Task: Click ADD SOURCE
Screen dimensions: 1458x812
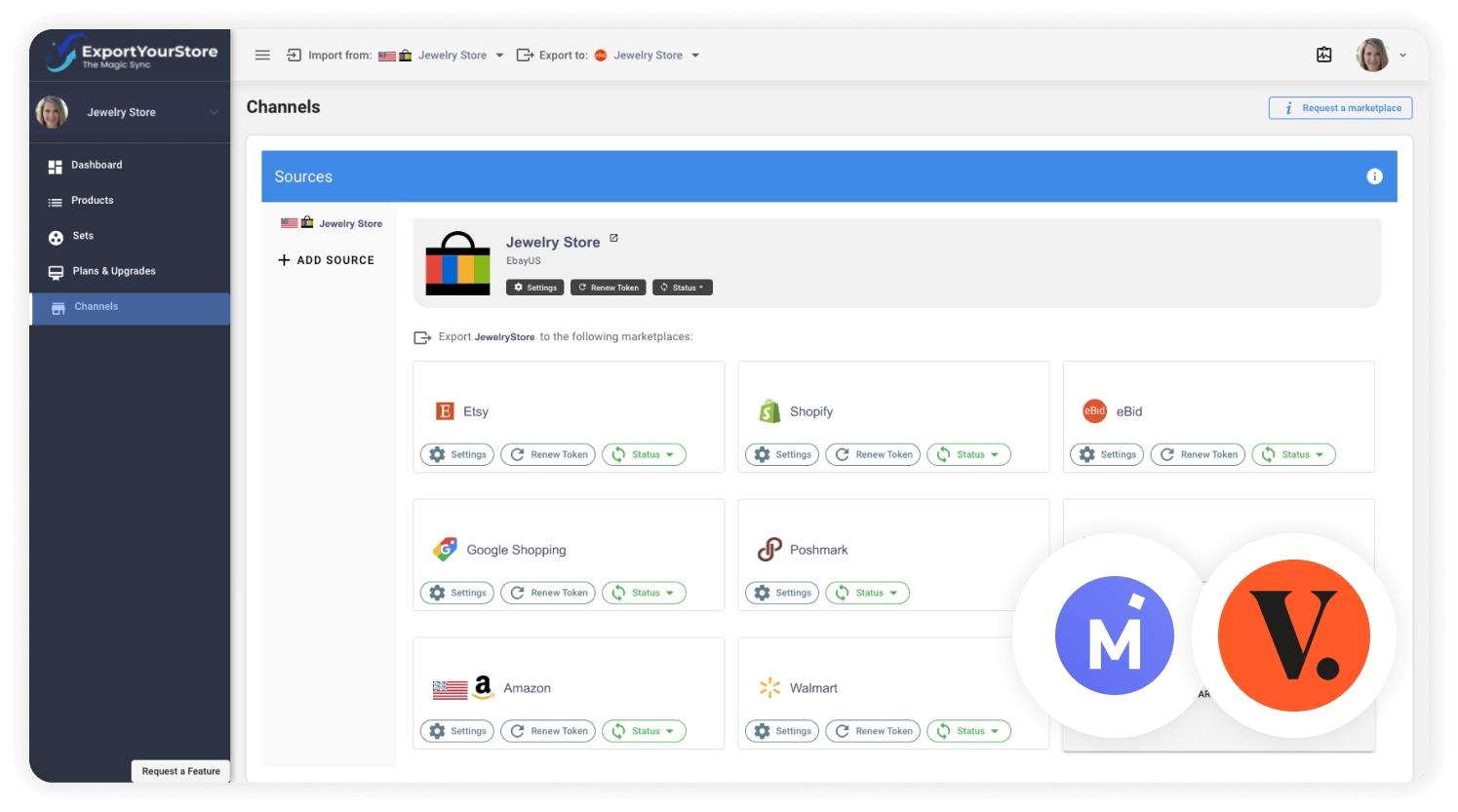Action: pyautogui.click(x=326, y=260)
